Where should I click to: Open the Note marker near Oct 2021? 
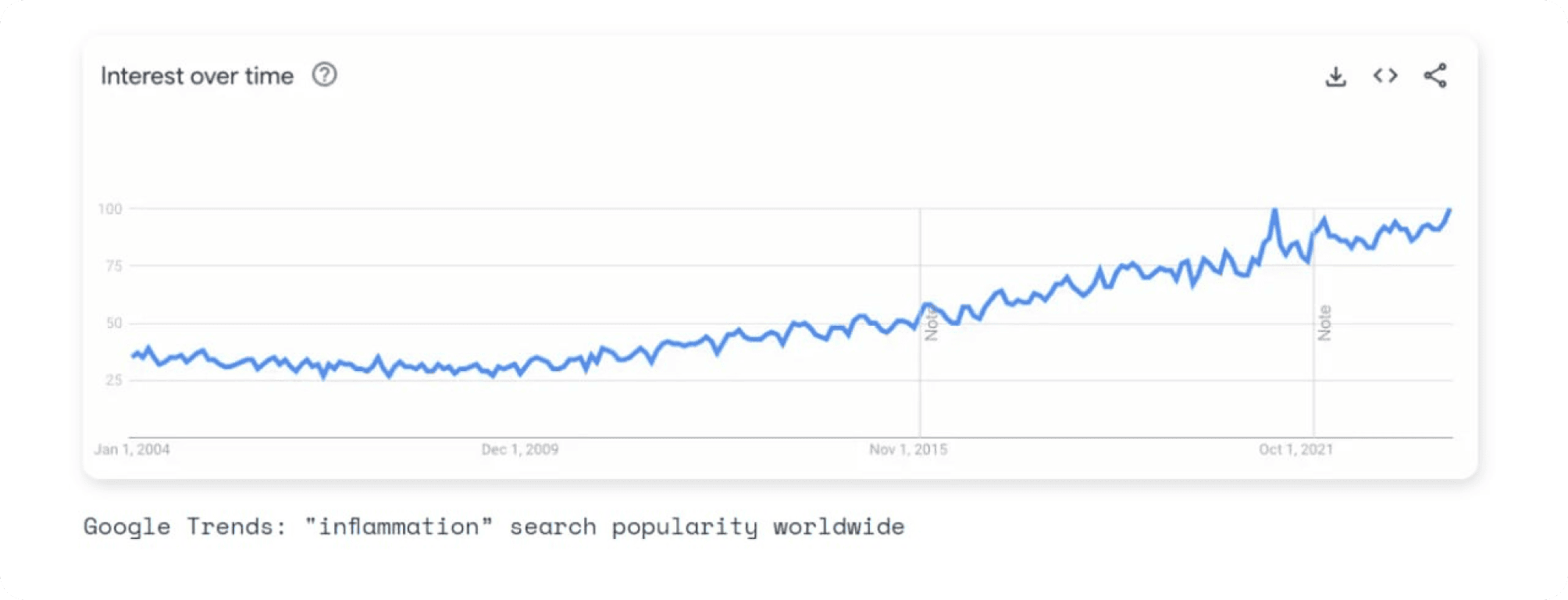click(1324, 323)
